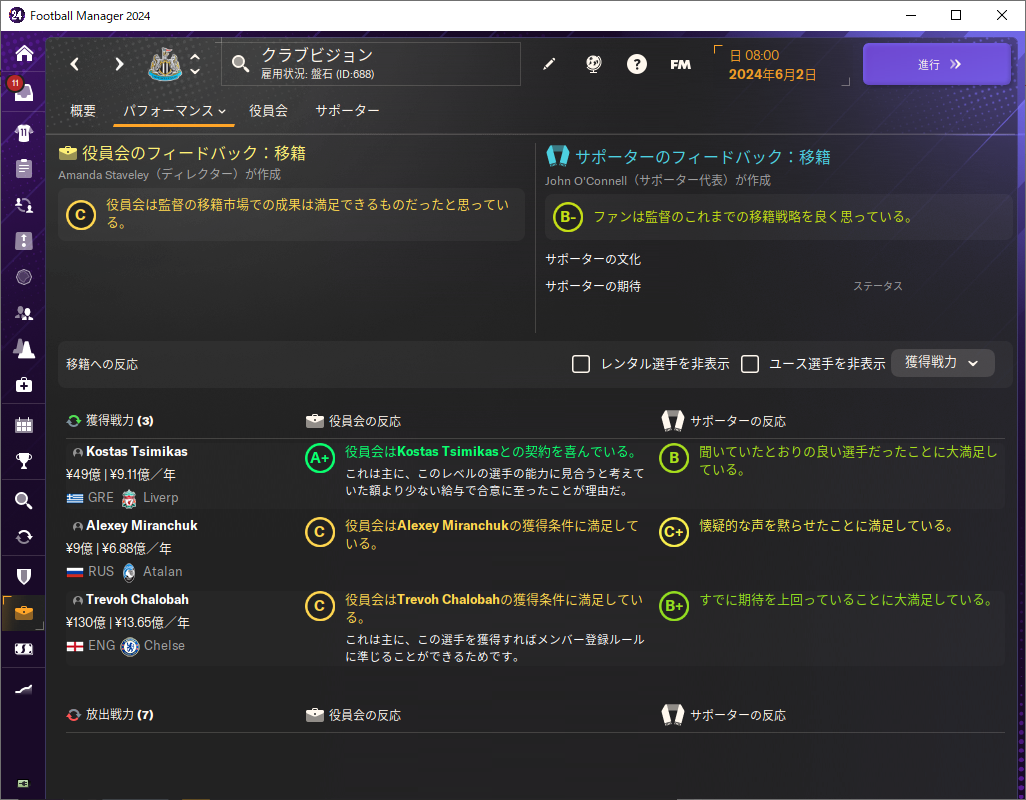Viewport: 1026px width, 800px height.
Task: Go forward with the right arrow
Action: (x=119, y=64)
